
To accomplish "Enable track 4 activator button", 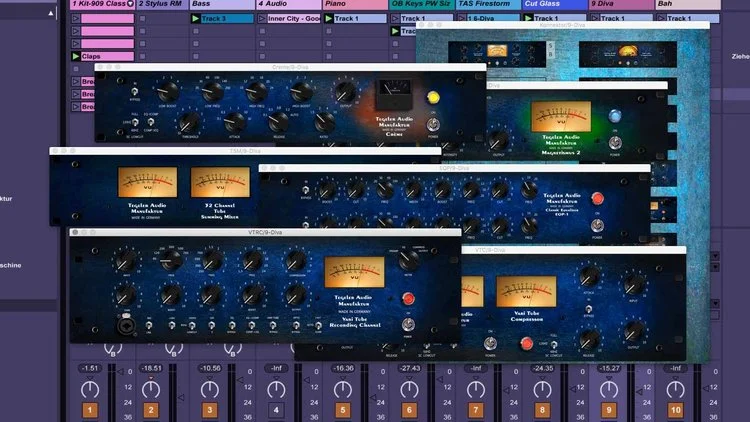I will point(276,410).
